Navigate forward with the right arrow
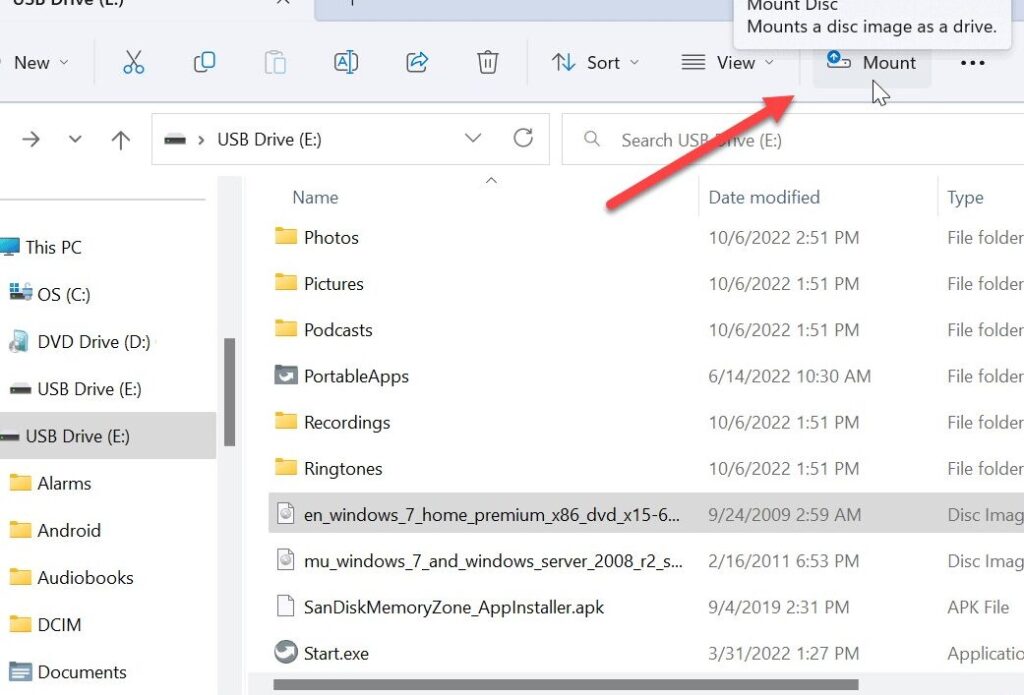Image resolution: width=1024 pixels, height=695 pixels. tap(31, 140)
